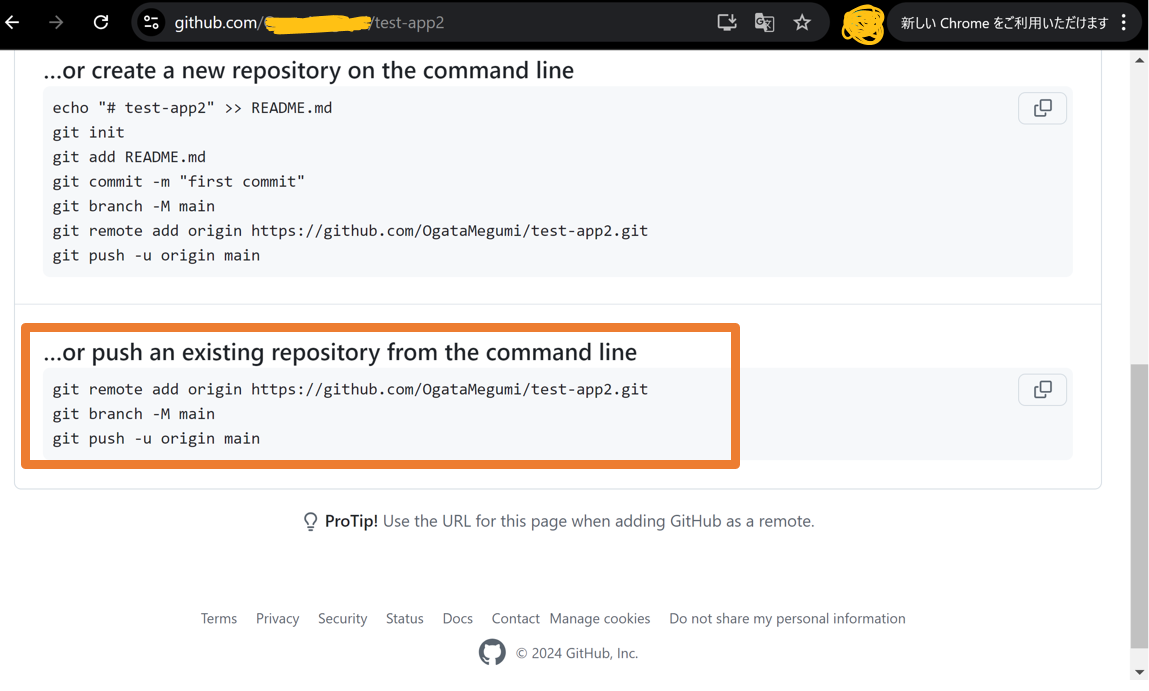Screen dimensions: 1149x691
Task: Click the GitHub Octocat logo in footer
Action: coord(492,652)
